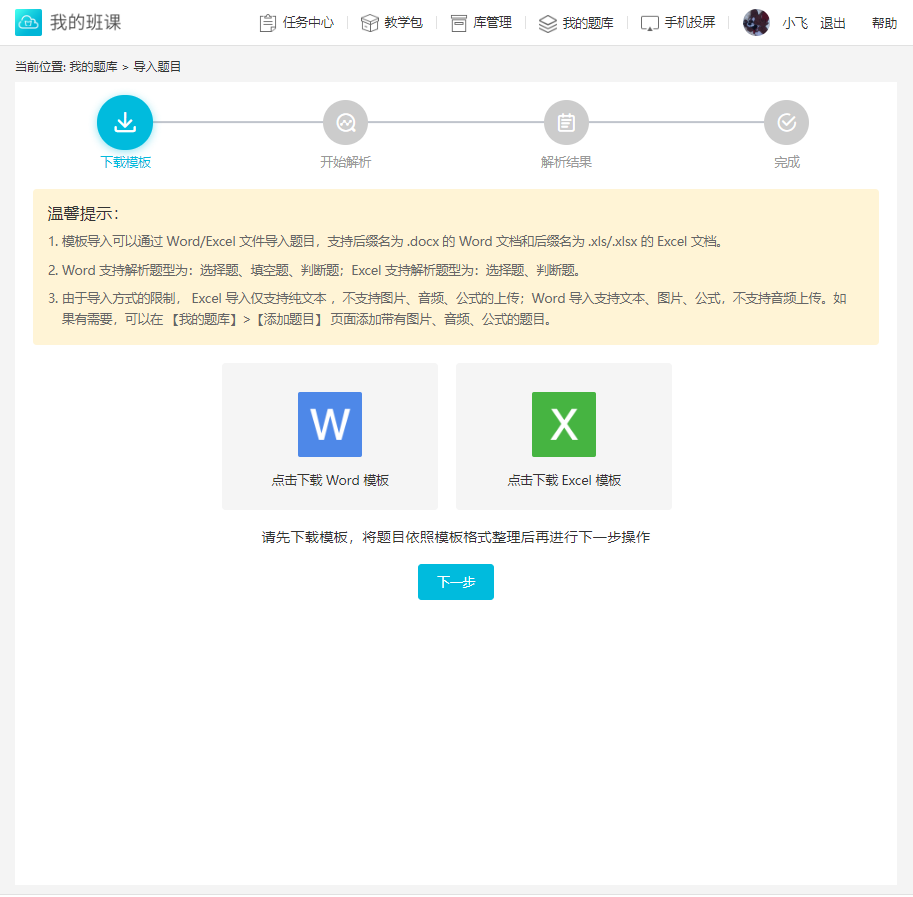This screenshot has height=897, width=913.
Task: Click the 教学包 box icon
Action: 370,23
